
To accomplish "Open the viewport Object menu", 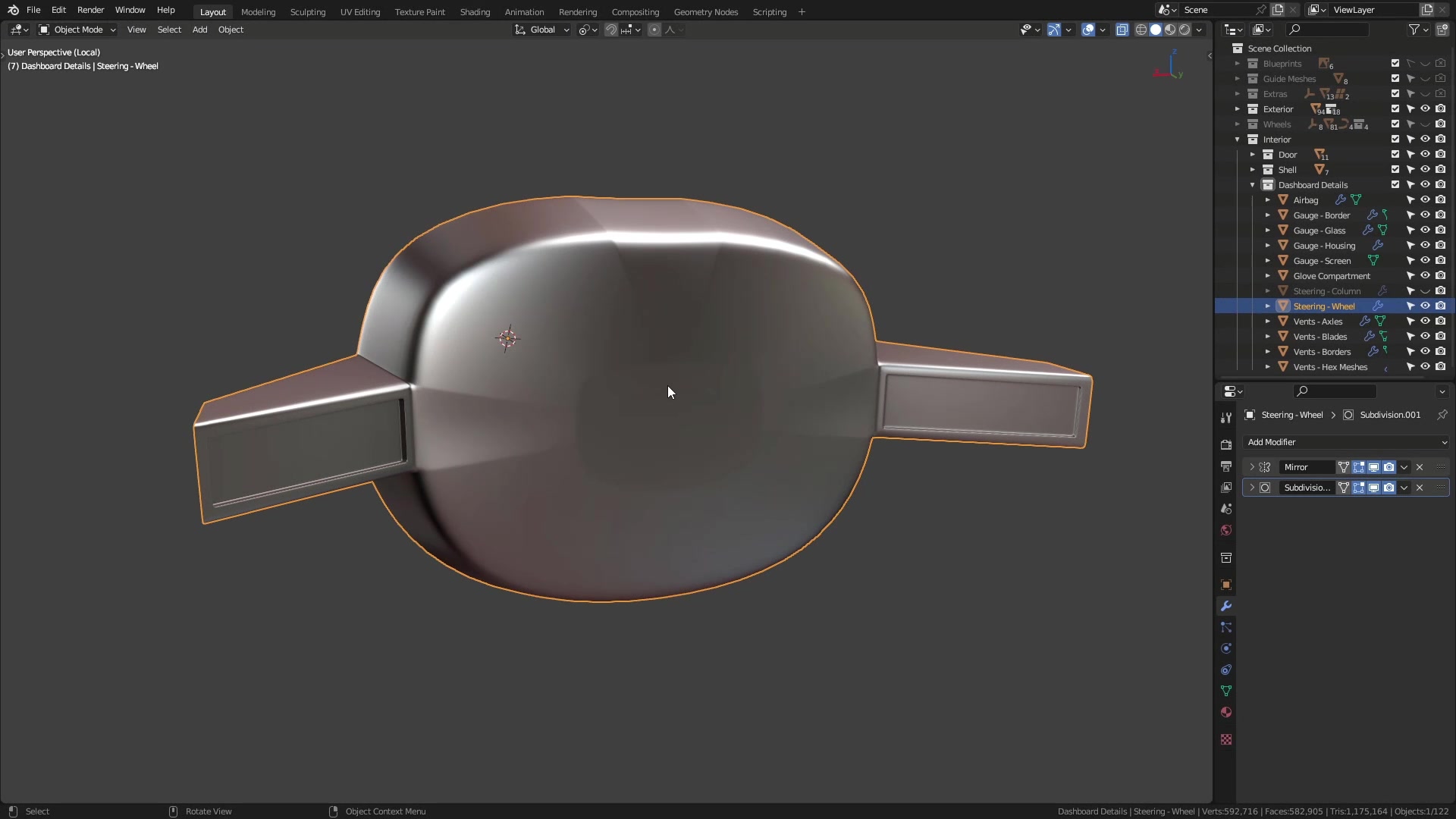I will 231,30.
